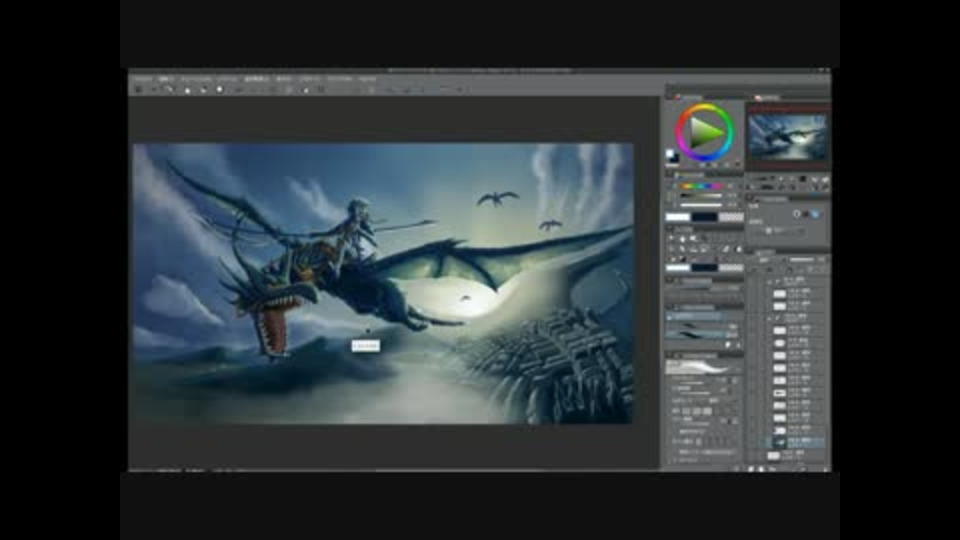The width and height of the screenshot is (960, 540).
Task: Click the blue round icon in the tool property panel
Action: [815, 214]
